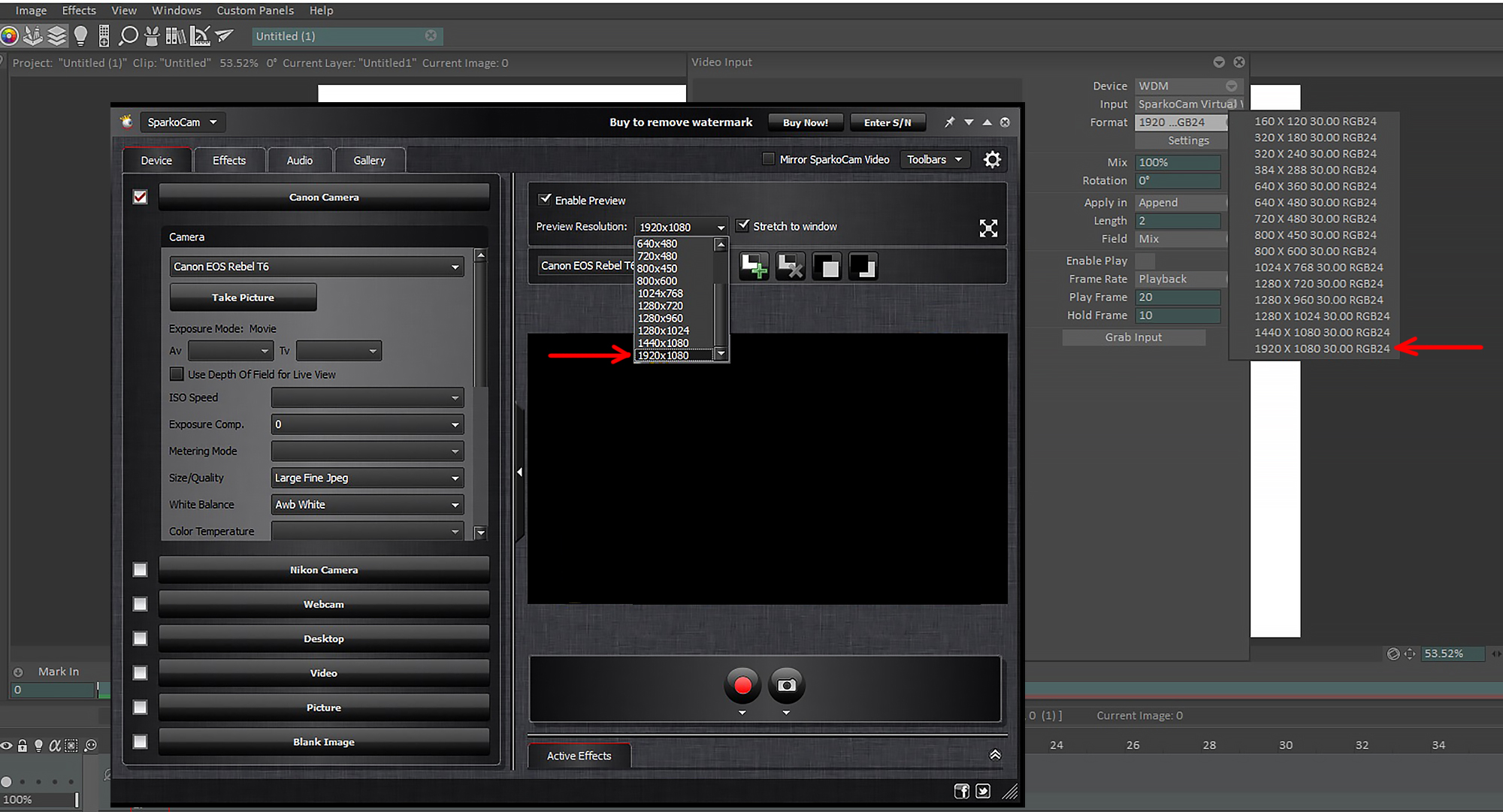Switch to SparkoCam Effects tab
Screen dimensions: 1503x812
[229, 160]
